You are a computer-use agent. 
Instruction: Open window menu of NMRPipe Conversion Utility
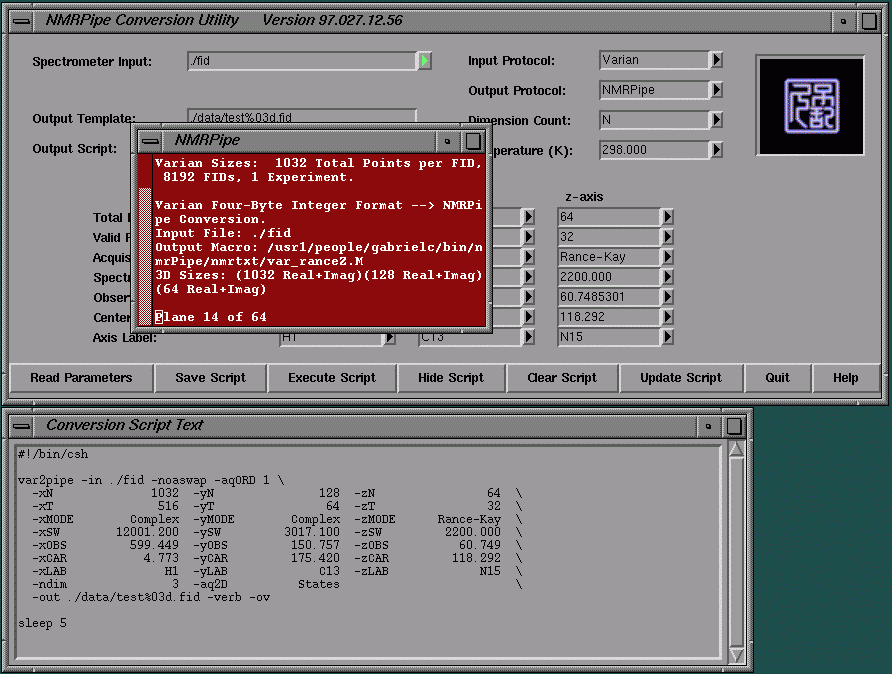point(22,21)
